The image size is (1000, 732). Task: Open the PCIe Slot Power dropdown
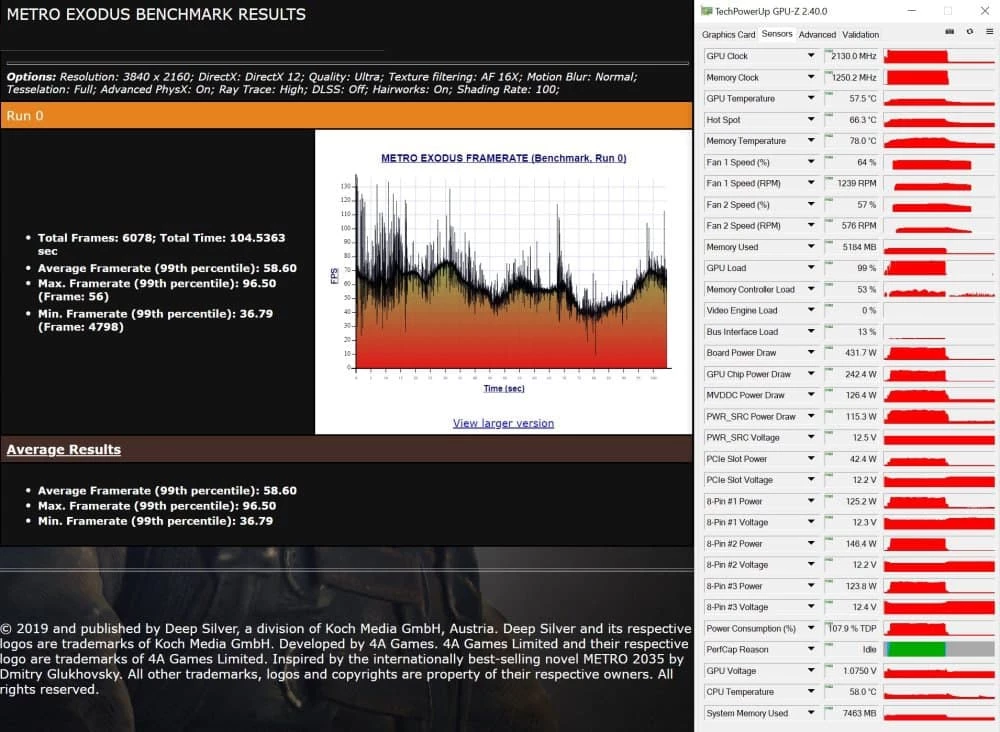pos(811,458)
